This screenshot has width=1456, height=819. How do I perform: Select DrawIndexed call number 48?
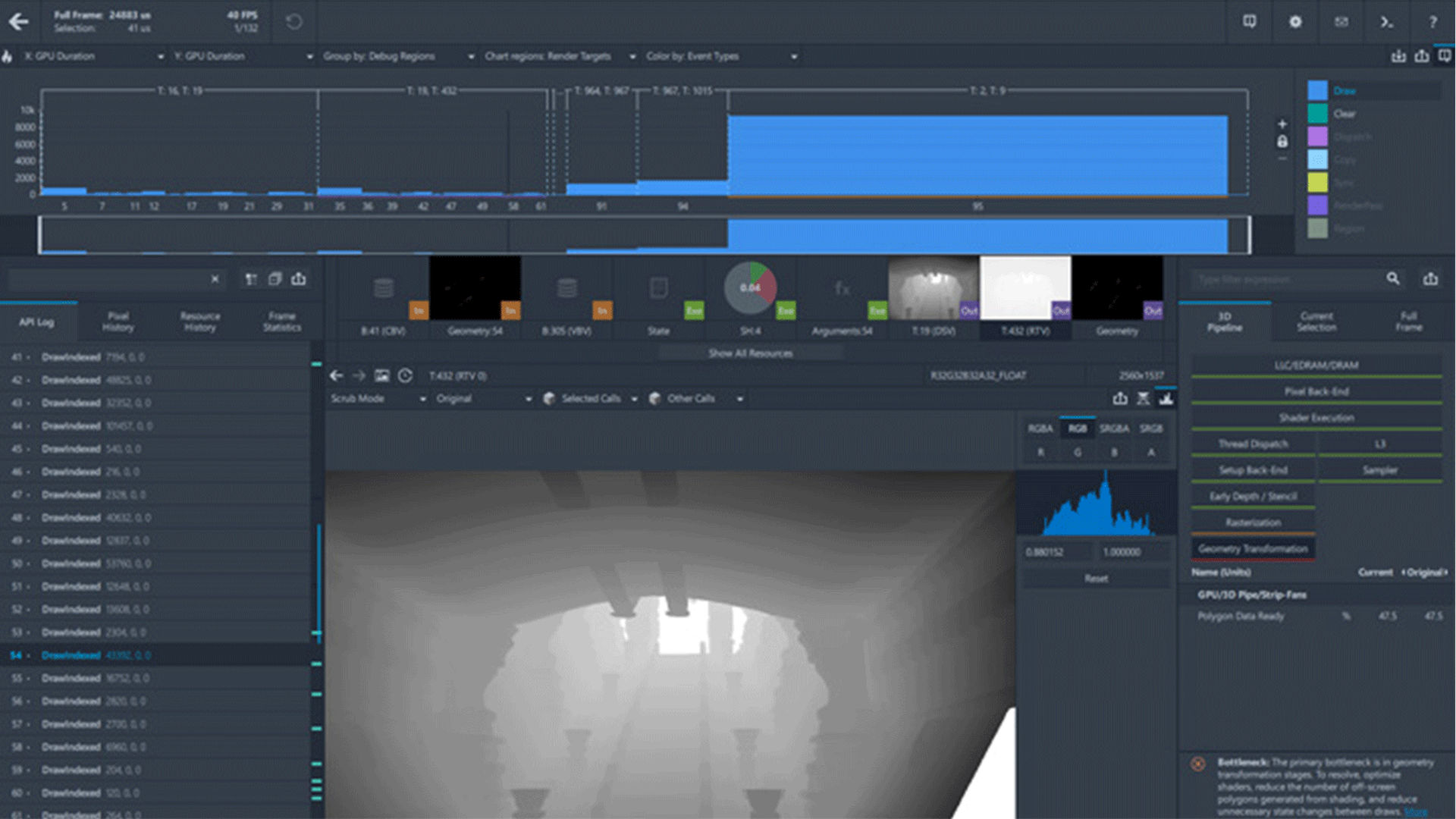pyautogui.click(x=155, y=517)
